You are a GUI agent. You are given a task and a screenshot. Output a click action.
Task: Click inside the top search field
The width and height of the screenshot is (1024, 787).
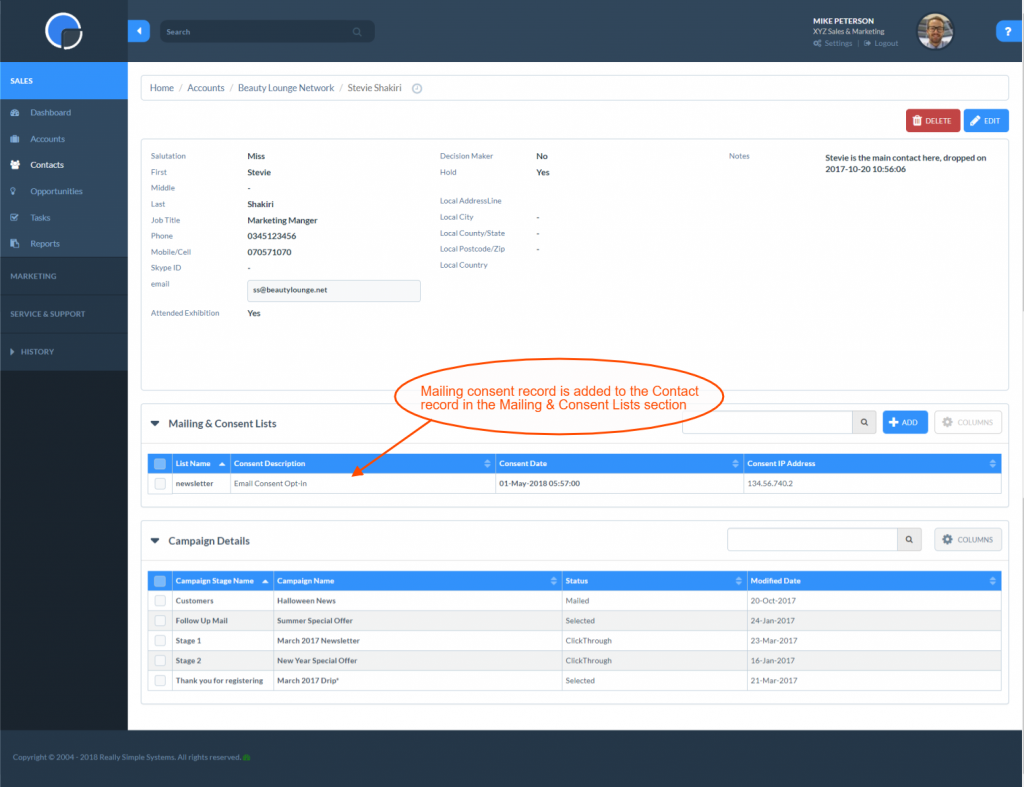pyautogui.click(x=250, y=31)
